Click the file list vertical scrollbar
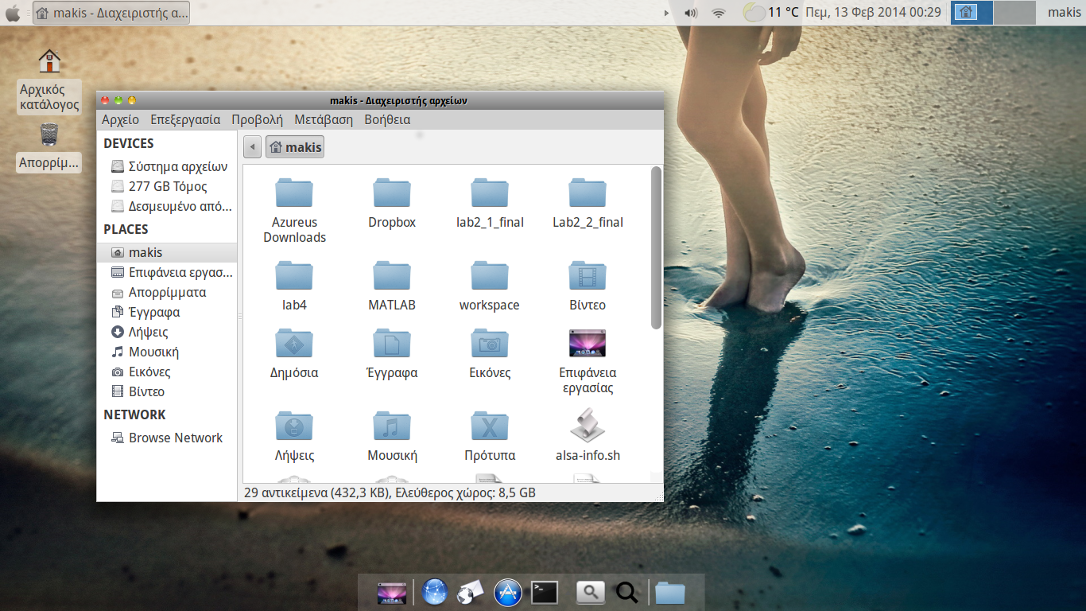The image size is (1086, 611). coord(656,248)
